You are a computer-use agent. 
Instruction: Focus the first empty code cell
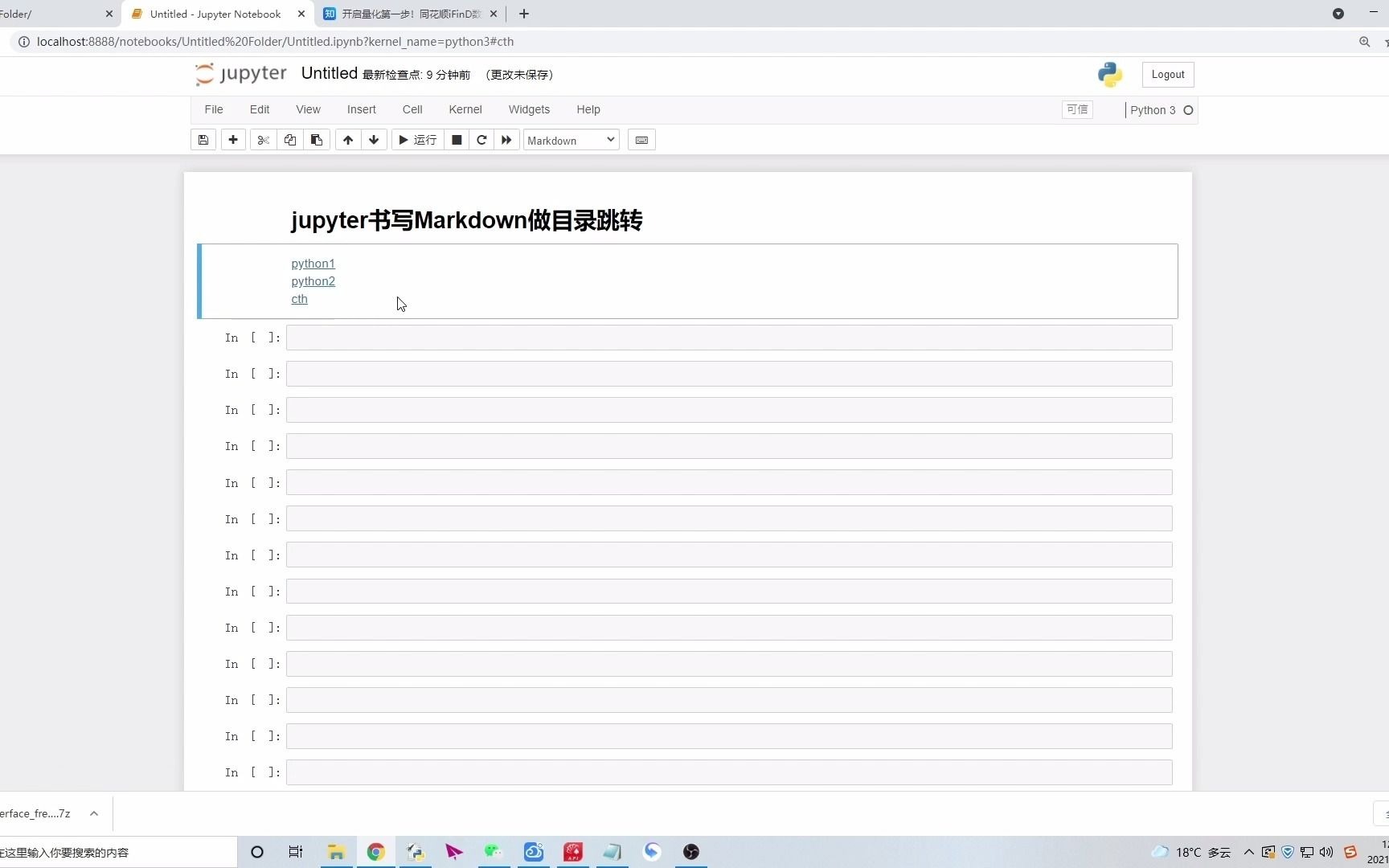pyautogui.click(x=729, y=338)
